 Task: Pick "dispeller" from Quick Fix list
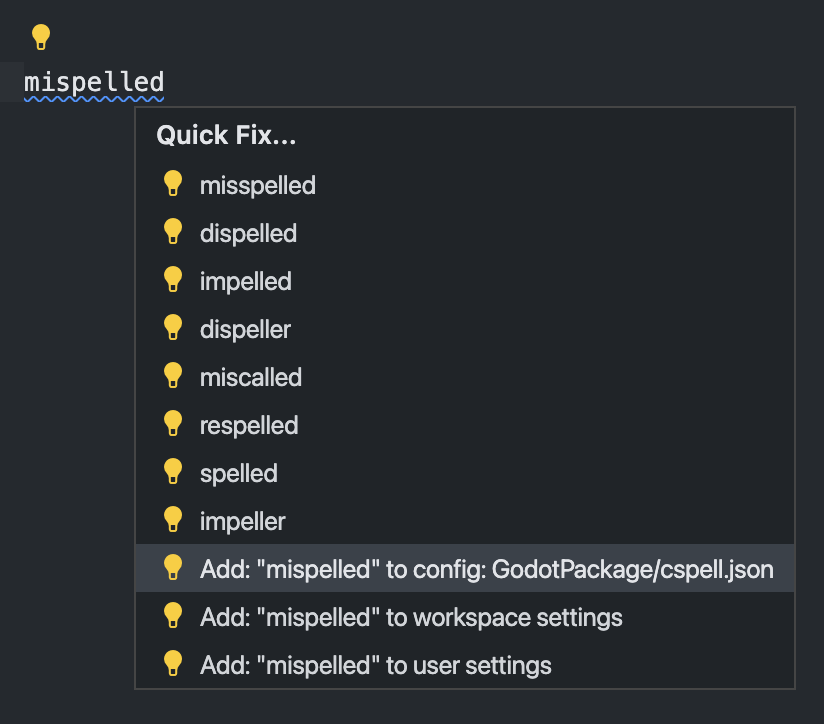(x=245, y=329)
